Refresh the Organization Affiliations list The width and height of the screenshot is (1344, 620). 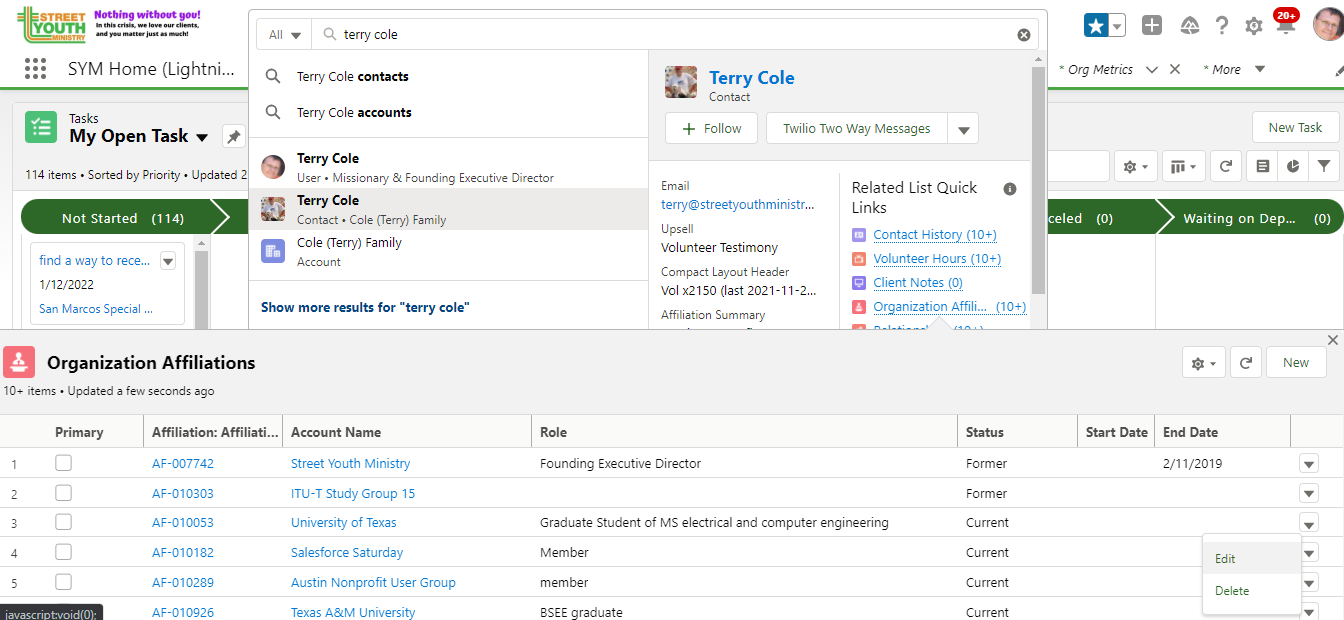[1246, 363]
